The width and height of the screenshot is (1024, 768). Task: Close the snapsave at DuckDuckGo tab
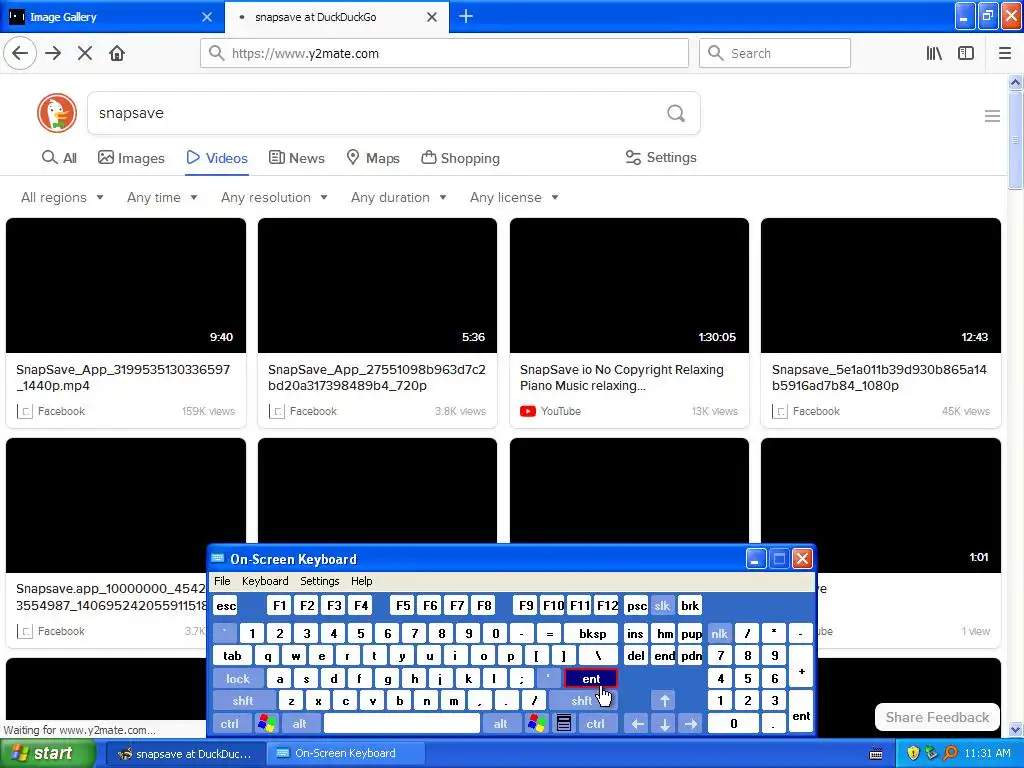(x=432, y=17)
